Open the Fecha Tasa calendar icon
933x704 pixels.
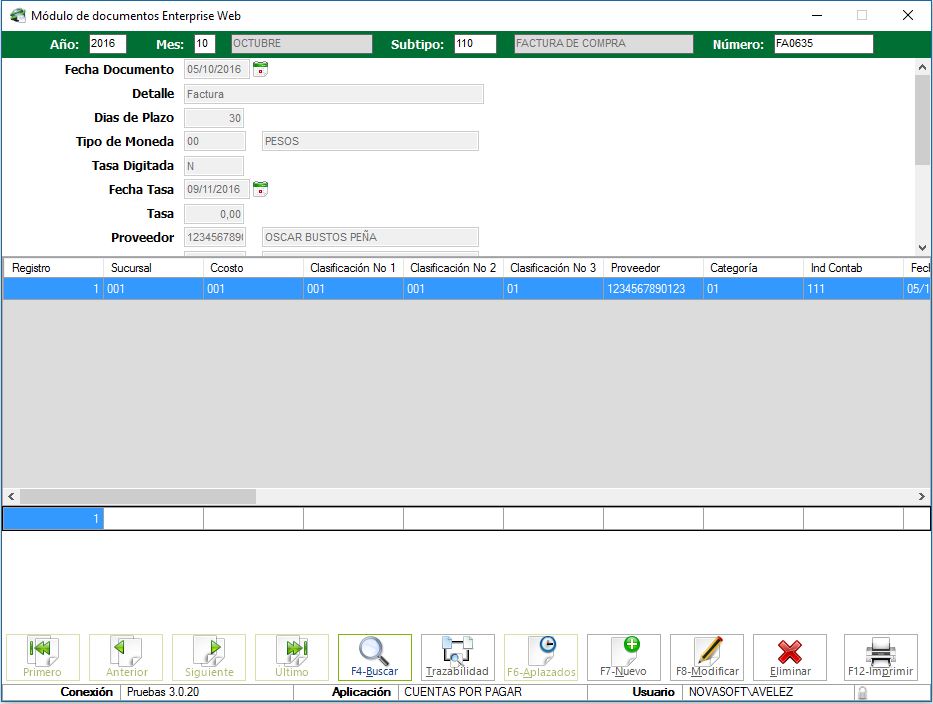[x=260, y=189]
